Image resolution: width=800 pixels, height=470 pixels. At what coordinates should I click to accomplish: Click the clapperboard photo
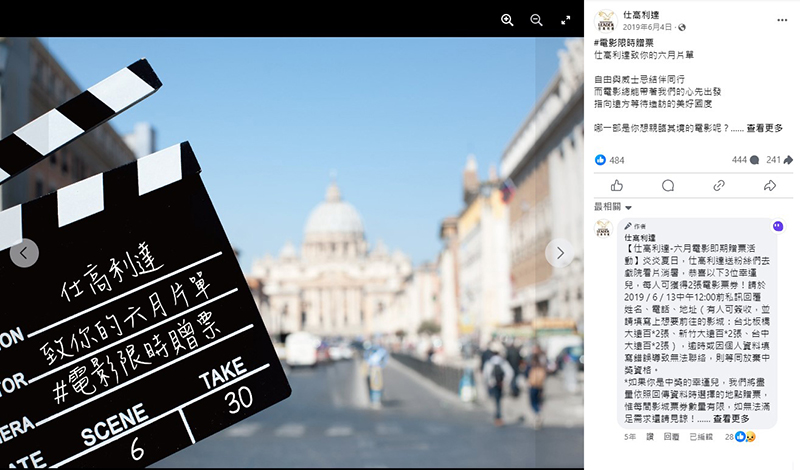[292, 253]
